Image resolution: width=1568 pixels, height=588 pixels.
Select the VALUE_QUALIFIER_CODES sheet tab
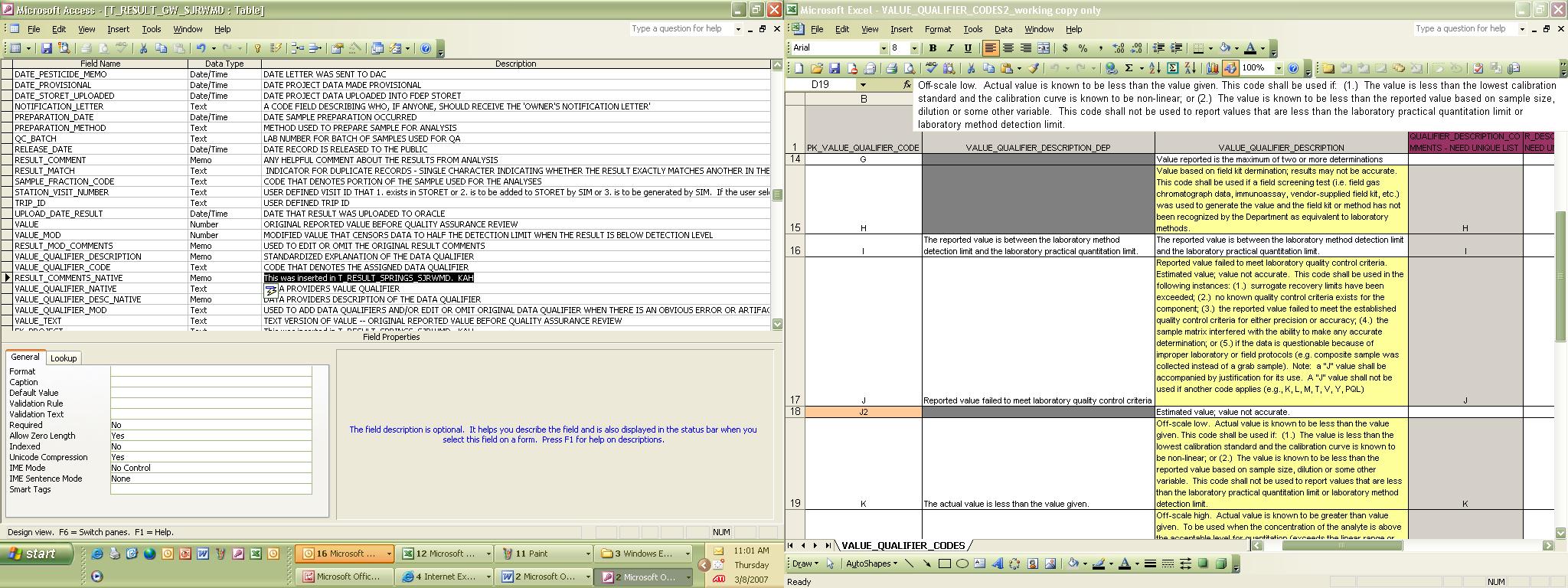(903, 545)
